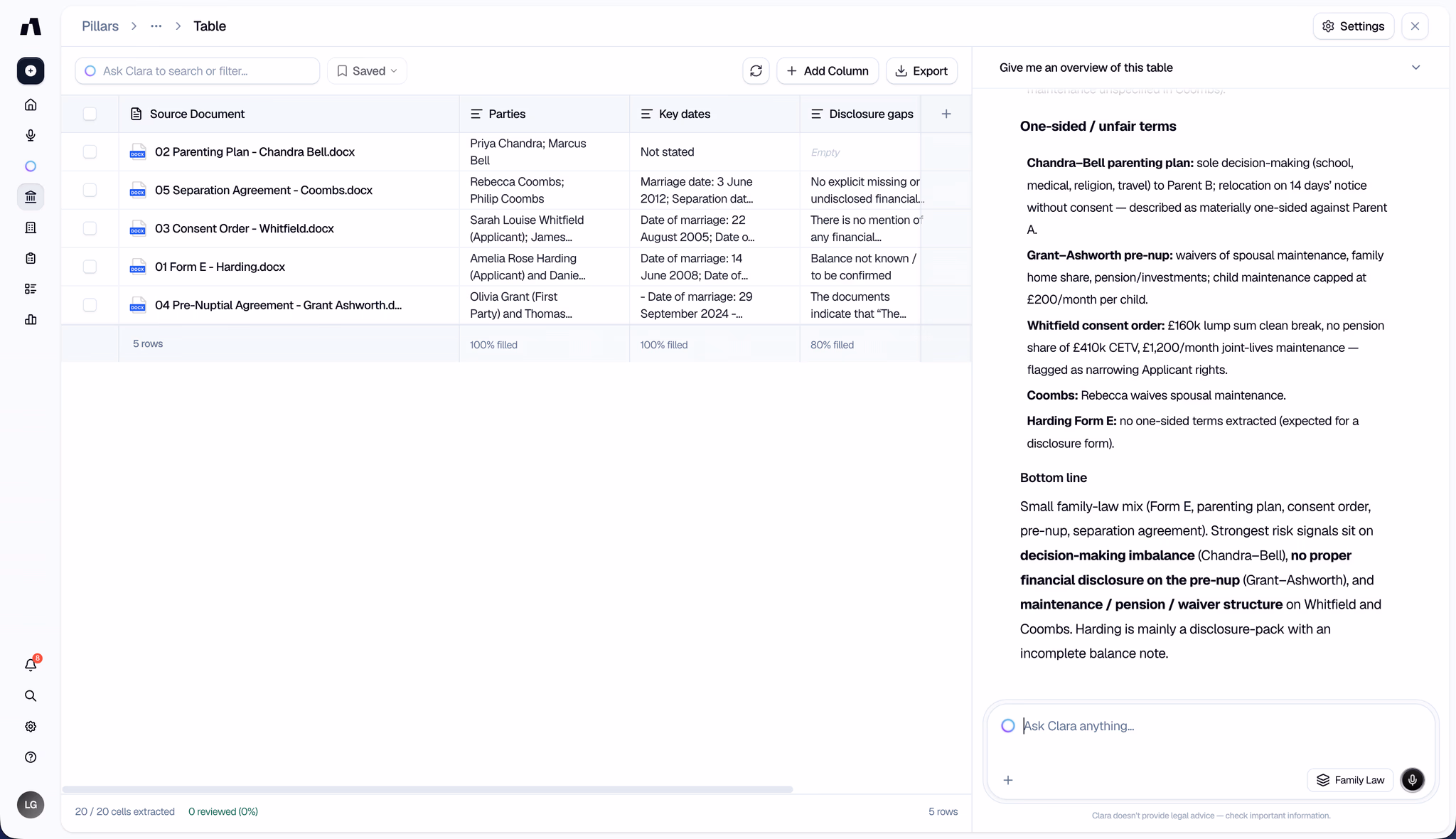Close the panel with the X button
Viewport: 1456px width, 839px height.
(x=1415, y=26)
